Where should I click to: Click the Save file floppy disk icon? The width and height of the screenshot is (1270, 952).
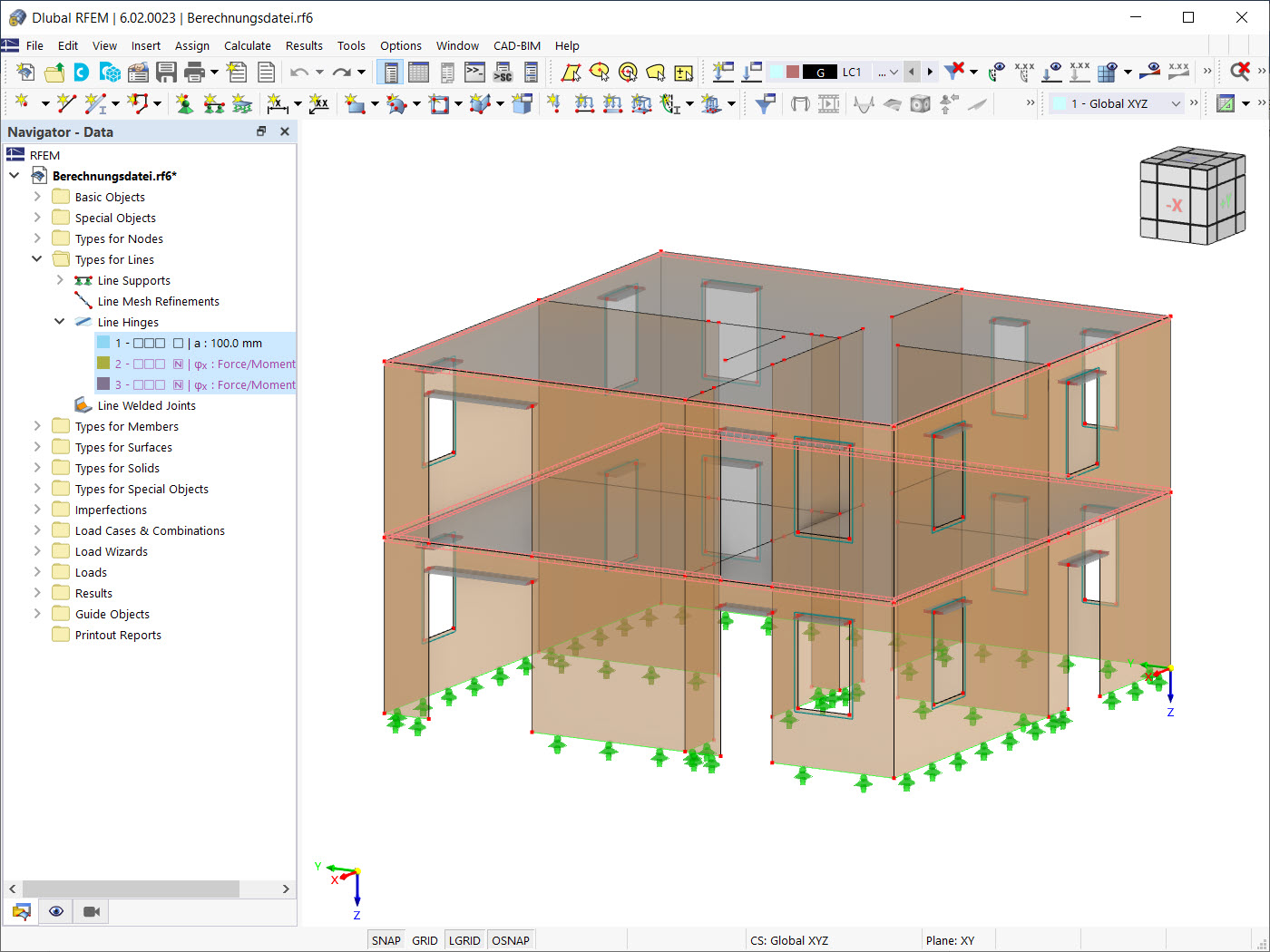click(166, 73)
